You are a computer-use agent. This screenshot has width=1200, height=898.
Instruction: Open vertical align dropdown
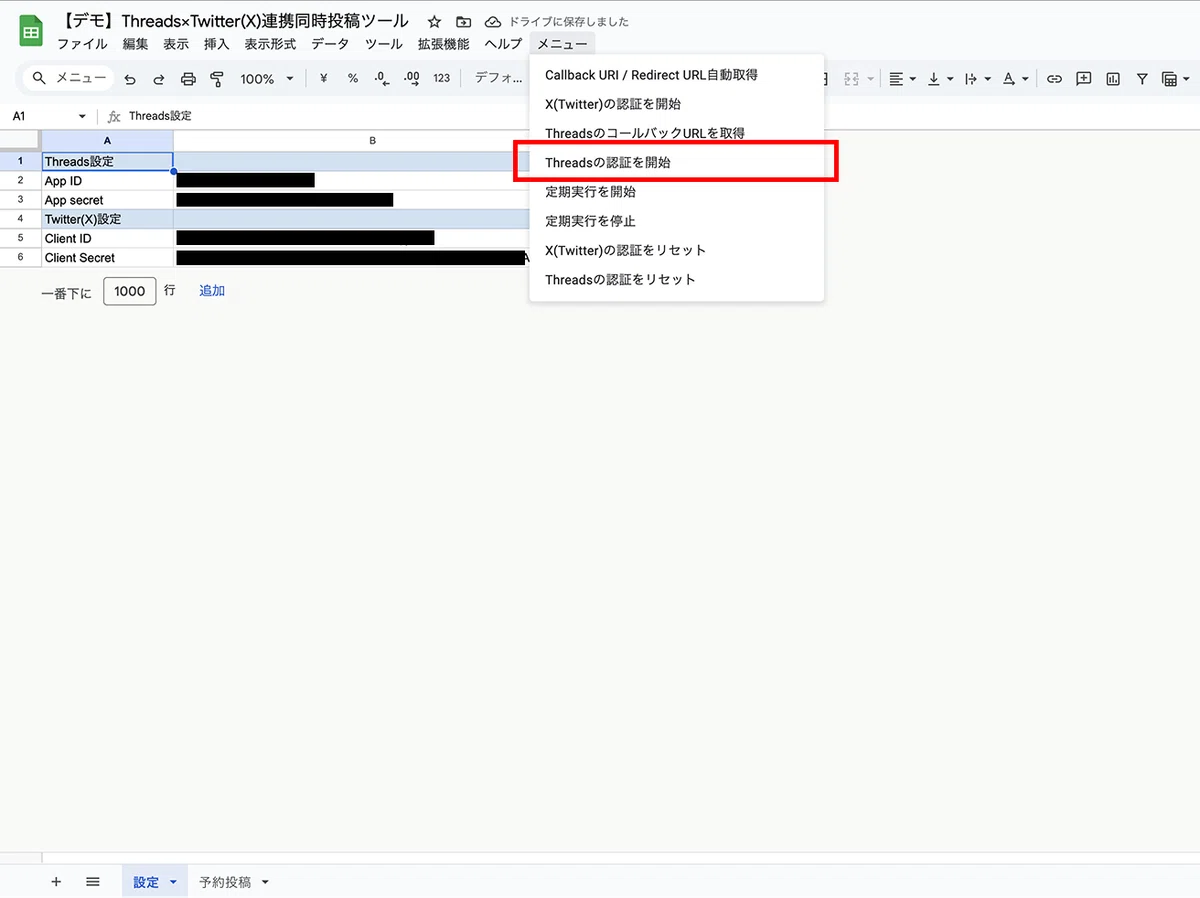(x=941, y=79)
